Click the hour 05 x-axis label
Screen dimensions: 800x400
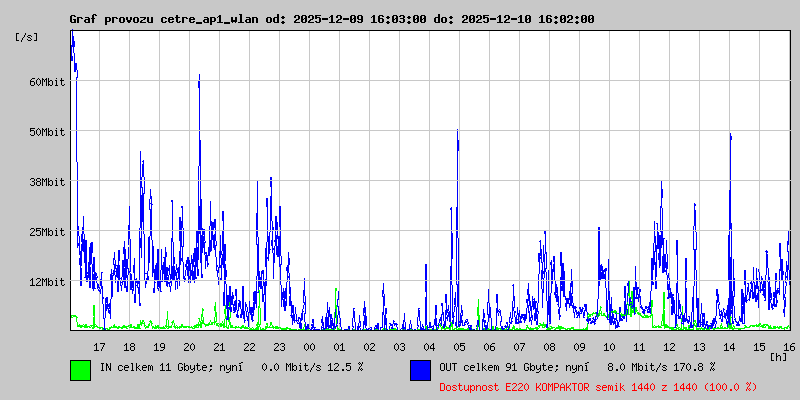coord(460,347)
